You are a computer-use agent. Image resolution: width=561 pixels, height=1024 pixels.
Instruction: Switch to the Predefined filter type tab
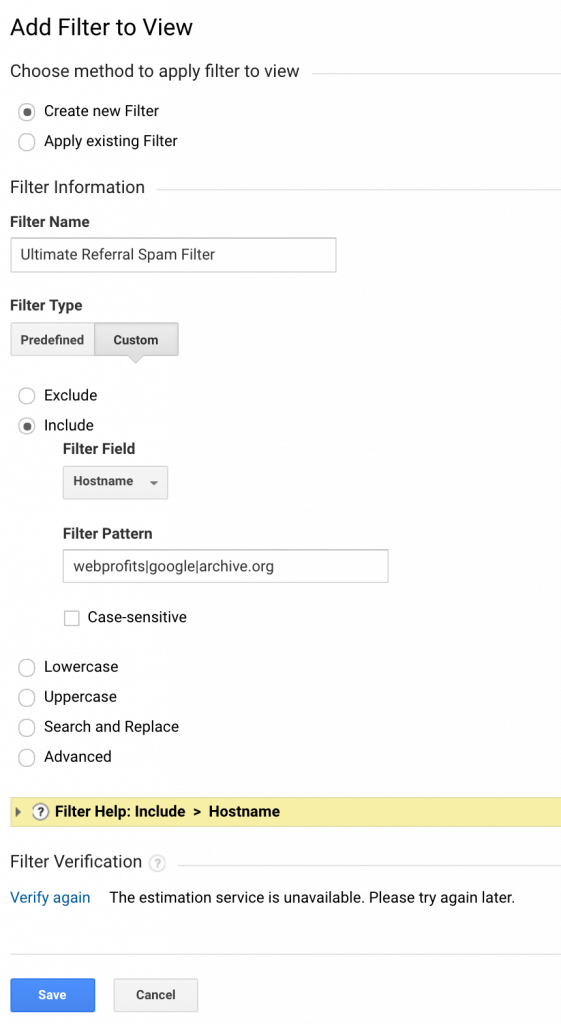coord(52,340)
